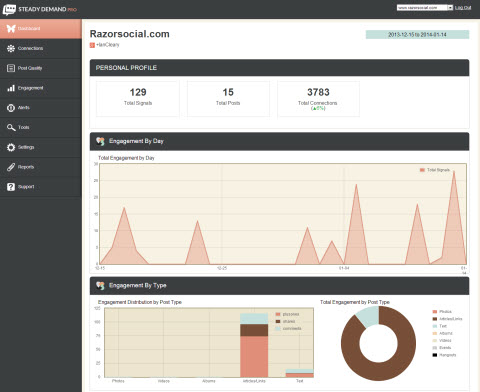Viewport: 480px width, 392px height.
Task: Open the website selector dropdown
Action: (x=425, y=8)
